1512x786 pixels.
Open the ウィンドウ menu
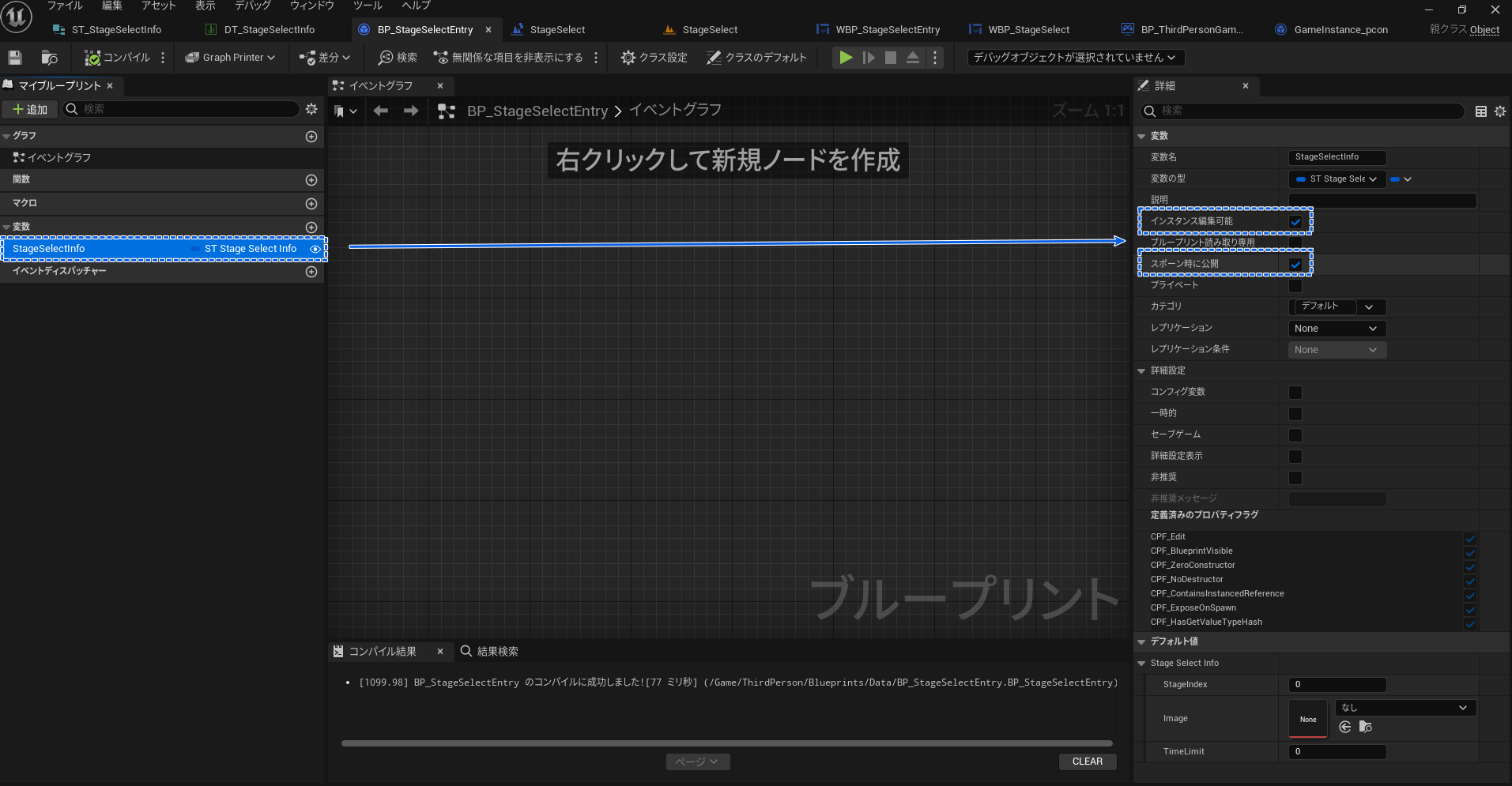pyautogui.click(x=311, y=6)
